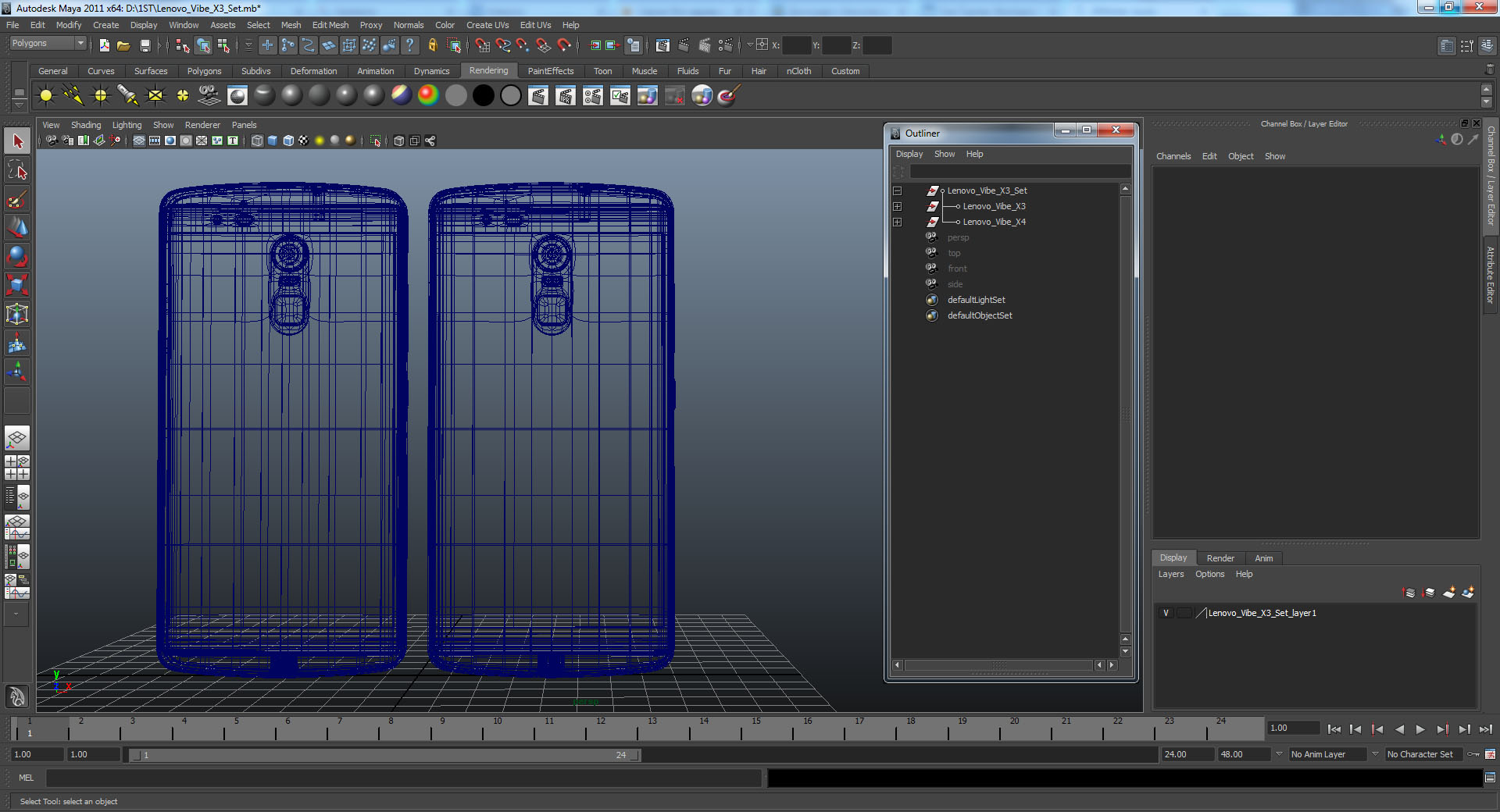
Task: Create a directional light from shelf
Action: pyautogui.click(x=73, y=96)
